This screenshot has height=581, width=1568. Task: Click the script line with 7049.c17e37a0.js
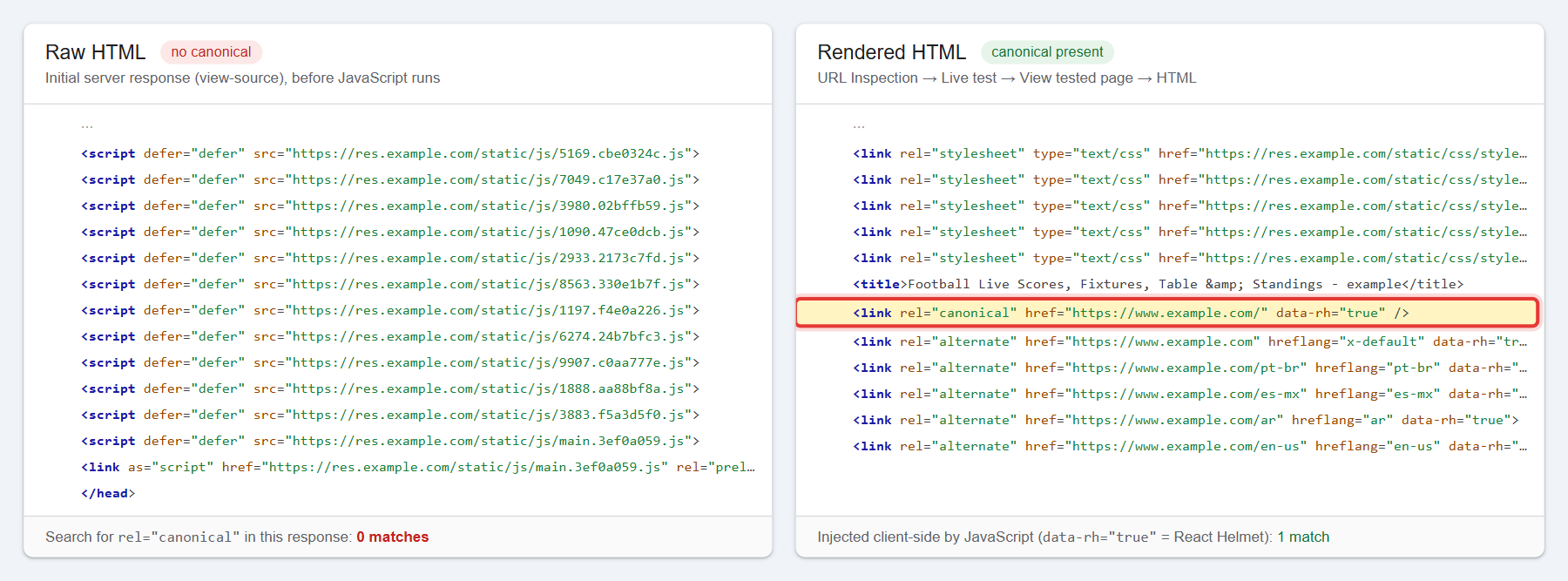pyautogui.click(x=390, y=179)
